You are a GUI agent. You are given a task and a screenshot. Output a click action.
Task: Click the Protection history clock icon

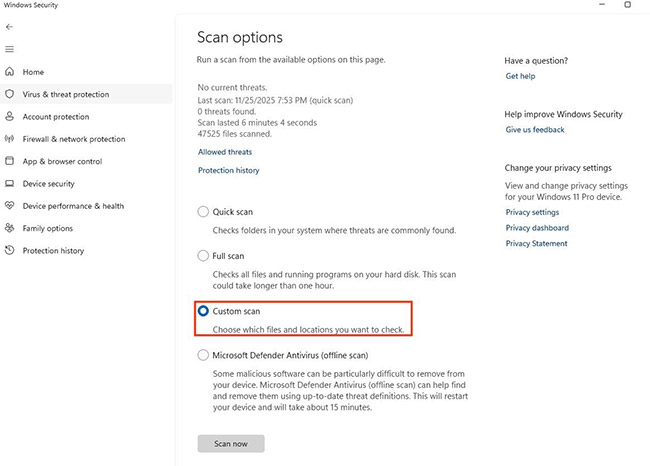[x=9, y=250]
